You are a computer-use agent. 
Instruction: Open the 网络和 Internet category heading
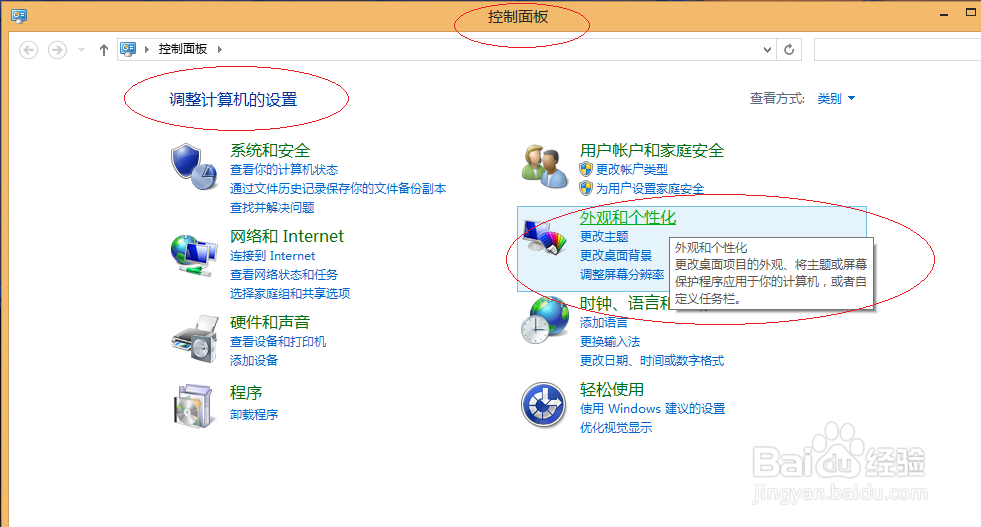tap(287, 236)
